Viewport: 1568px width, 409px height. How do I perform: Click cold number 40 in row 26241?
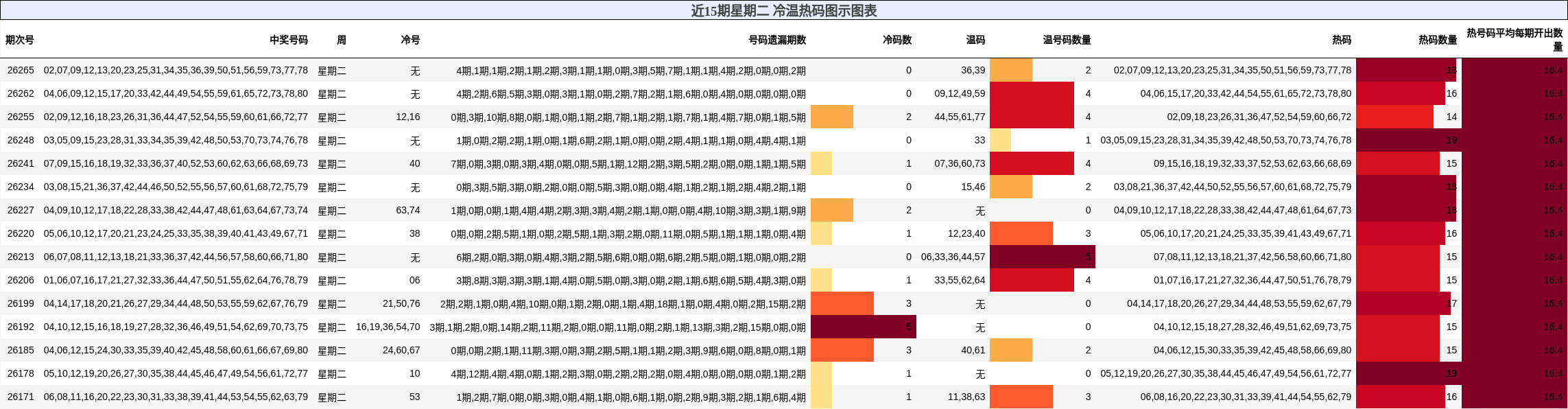[414, 163]
